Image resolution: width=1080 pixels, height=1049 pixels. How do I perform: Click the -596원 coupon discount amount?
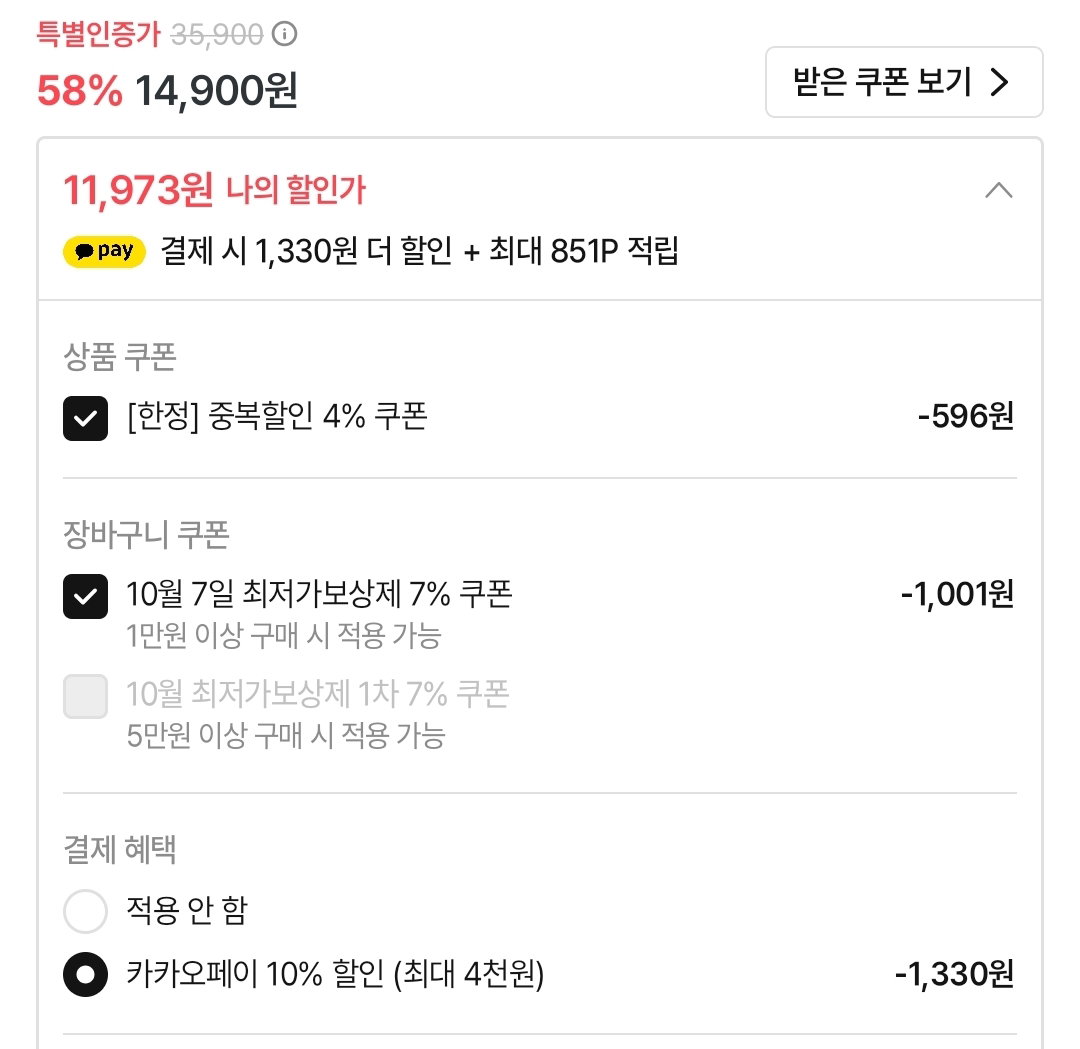pos(966,416)
